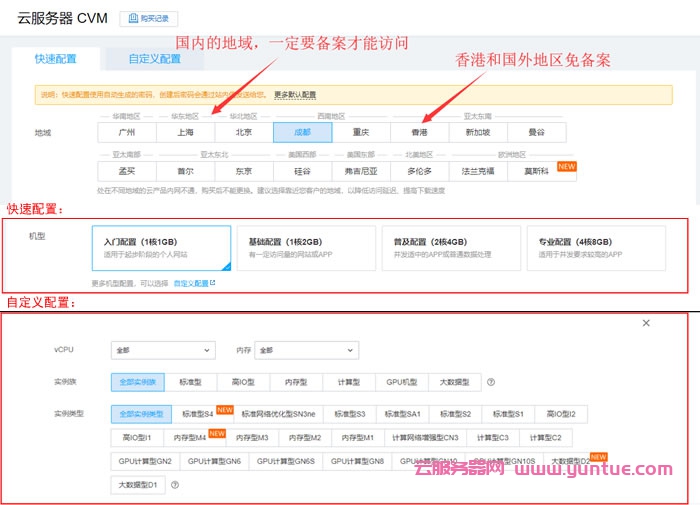Click help icon beside 实例族 options
Screen dimensions: 700x505
click(x=491, y=382)
